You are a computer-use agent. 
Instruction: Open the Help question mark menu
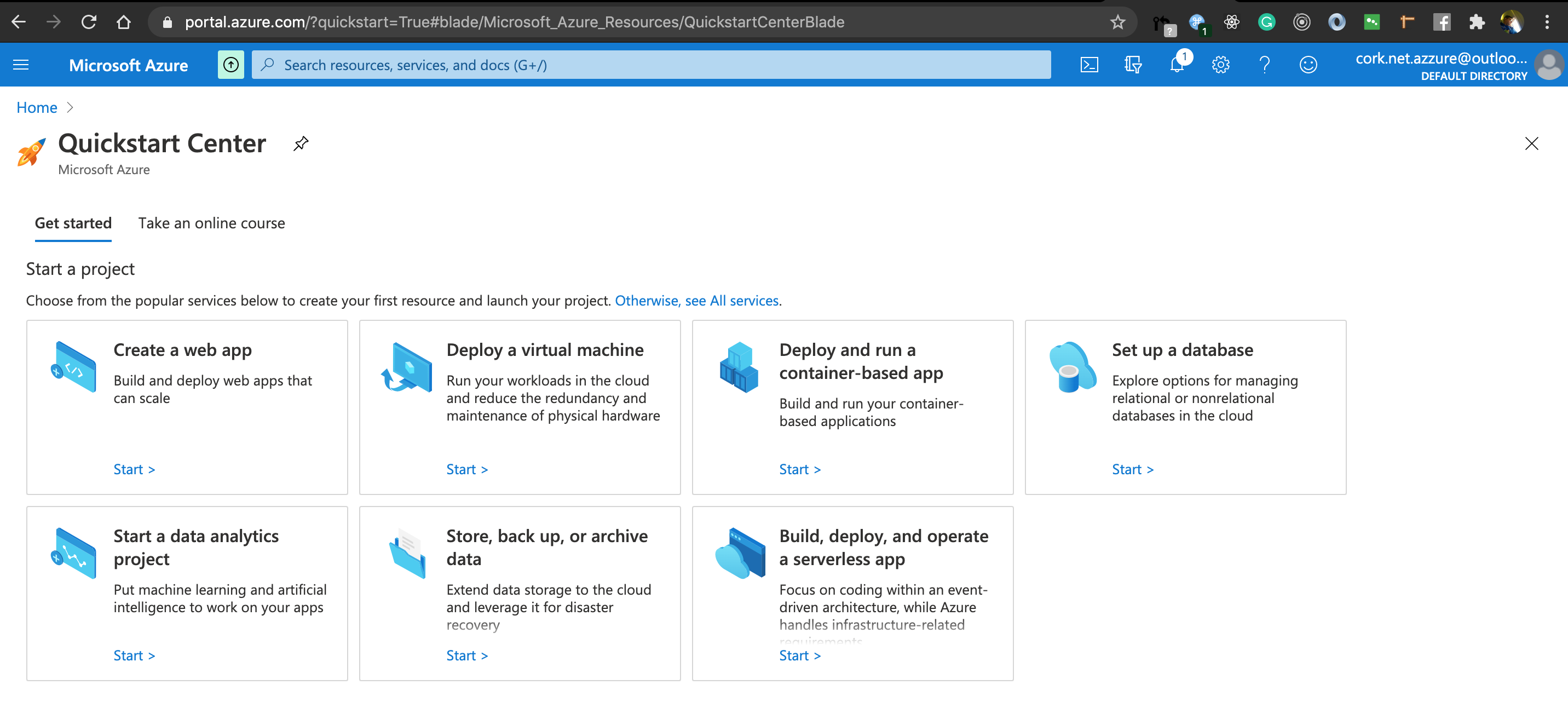[1264, 65]
